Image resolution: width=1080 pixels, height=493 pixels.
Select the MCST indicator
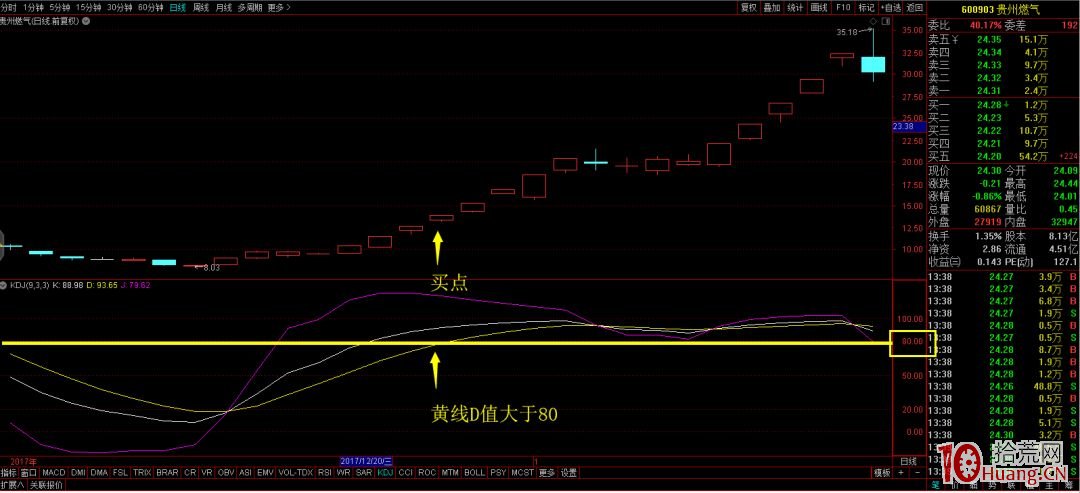click(x=523, y=473)
